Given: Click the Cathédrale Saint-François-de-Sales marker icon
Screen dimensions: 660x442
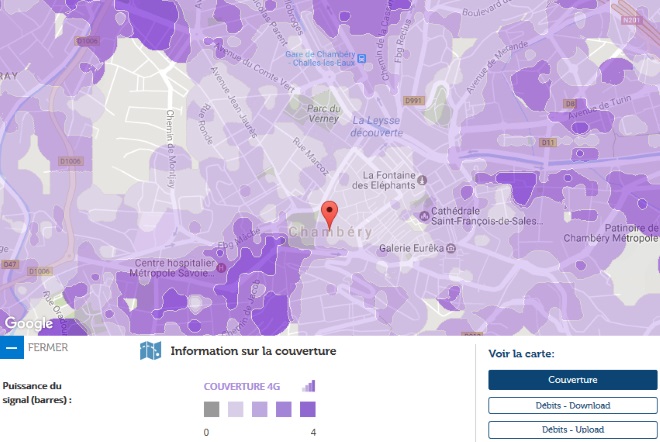Looking at the screenshot, I should [424, 216].
